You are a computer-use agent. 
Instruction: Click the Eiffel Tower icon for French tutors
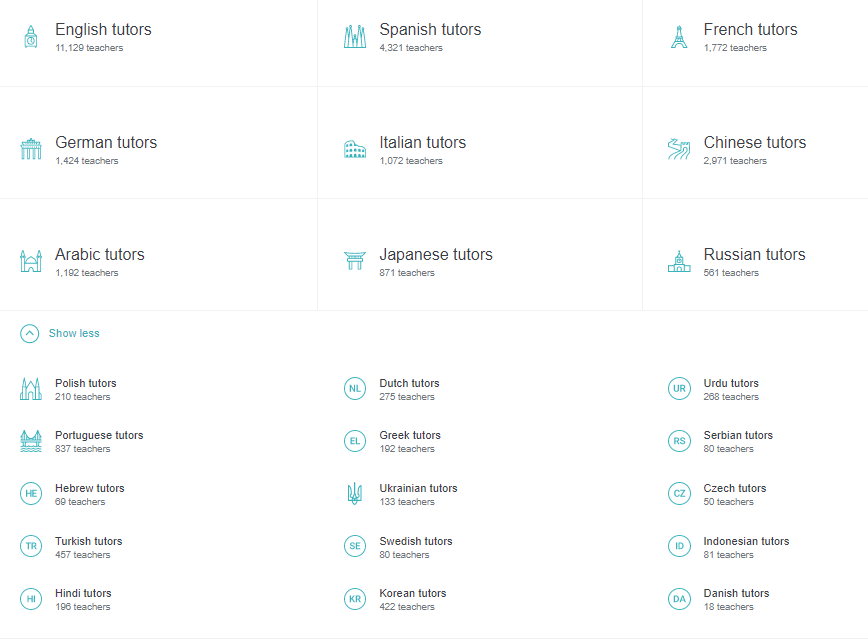tap(679, 37)
